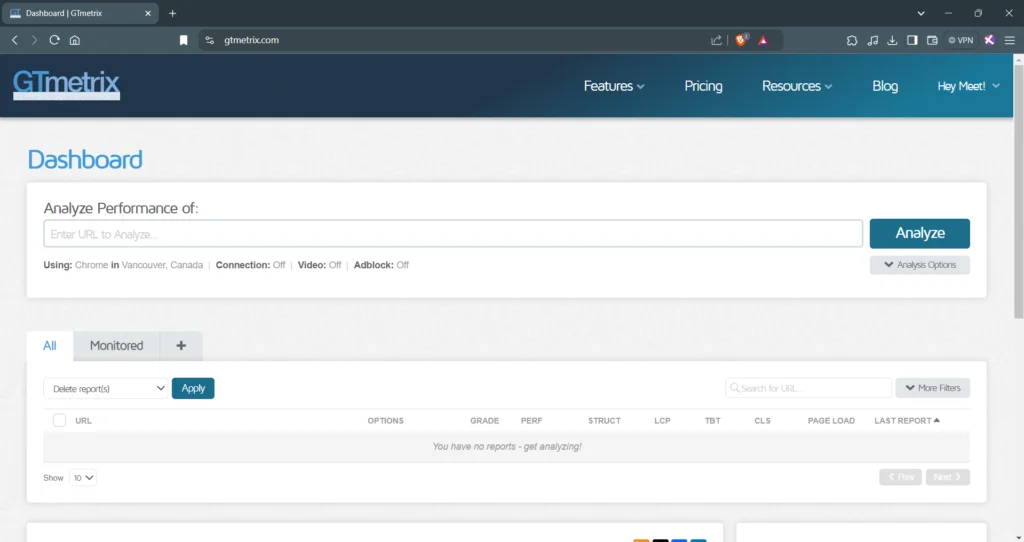The image size is (1024, 542).
Task: Open the Pricing page
Action: [703, 86]
